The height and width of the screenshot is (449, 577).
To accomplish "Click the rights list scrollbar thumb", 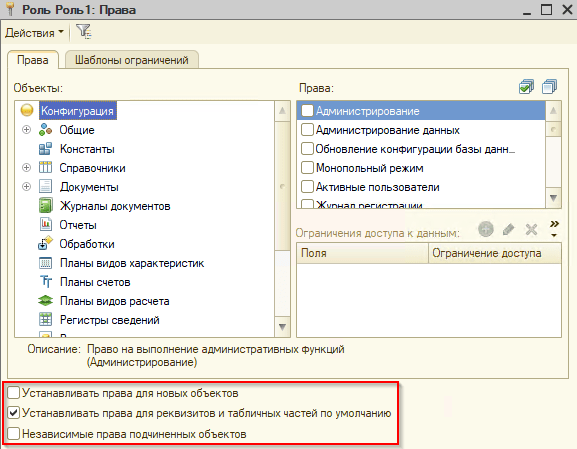I will point(553,129).
